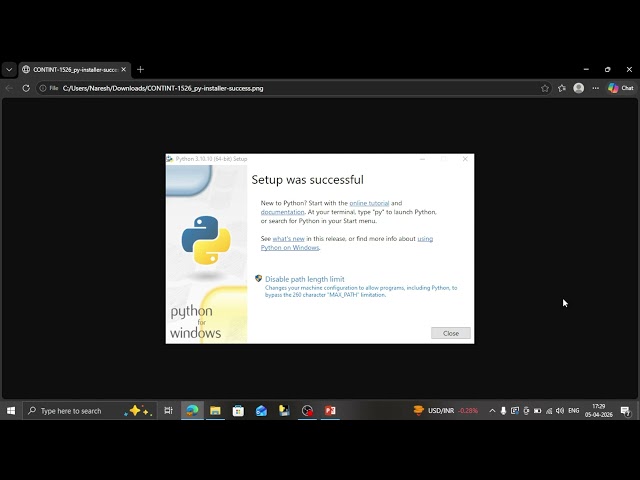Viewport: 640px width, 480px height.
Task: Open the tab actions dropdown in Edge
Action: pos(9,69)
